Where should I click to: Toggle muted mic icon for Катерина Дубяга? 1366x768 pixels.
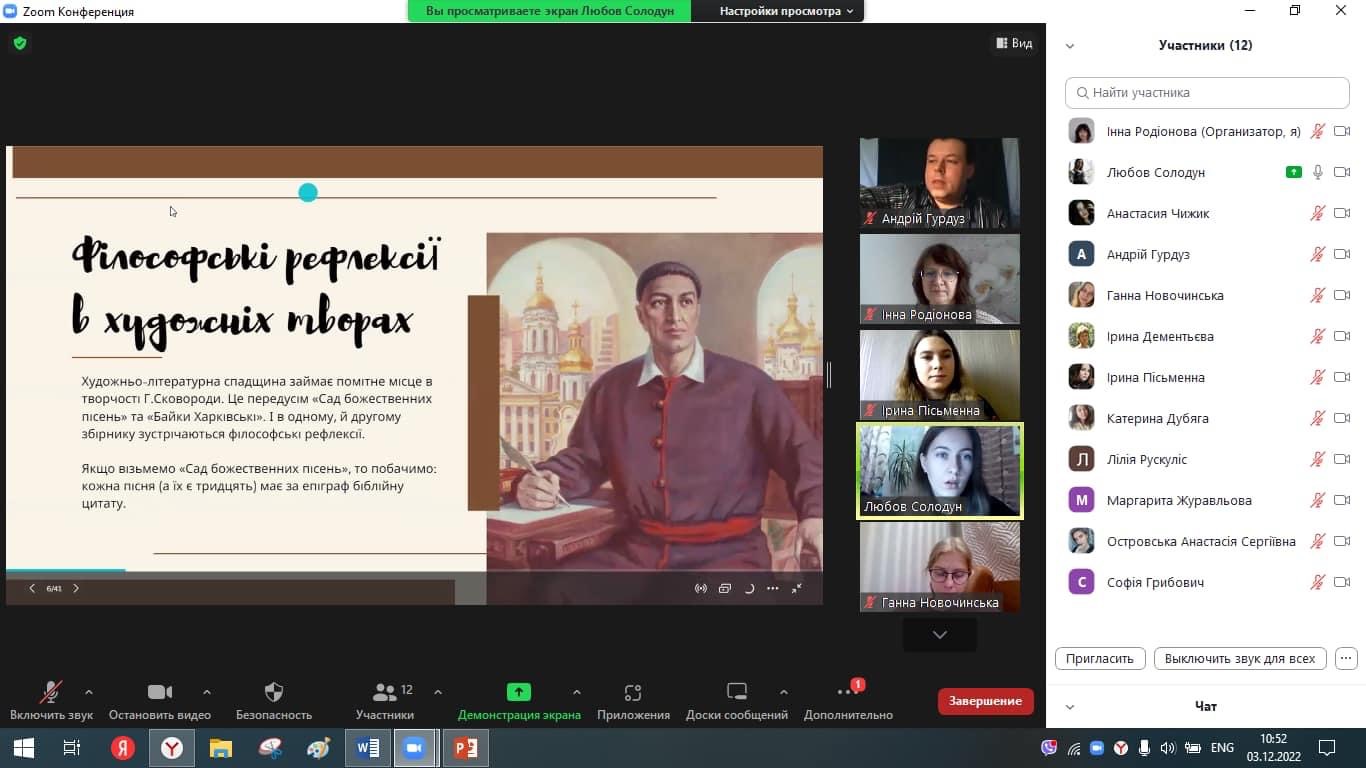(1318, 418)
